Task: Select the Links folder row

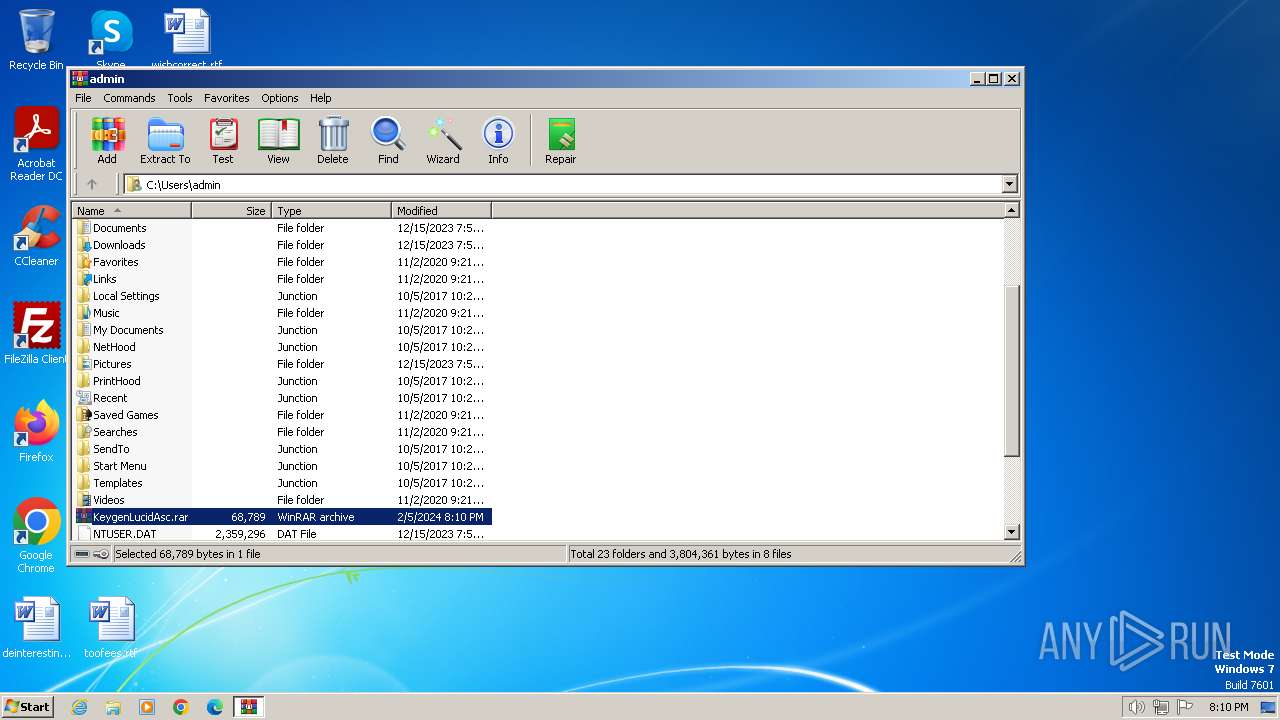Action: (282, 279)
